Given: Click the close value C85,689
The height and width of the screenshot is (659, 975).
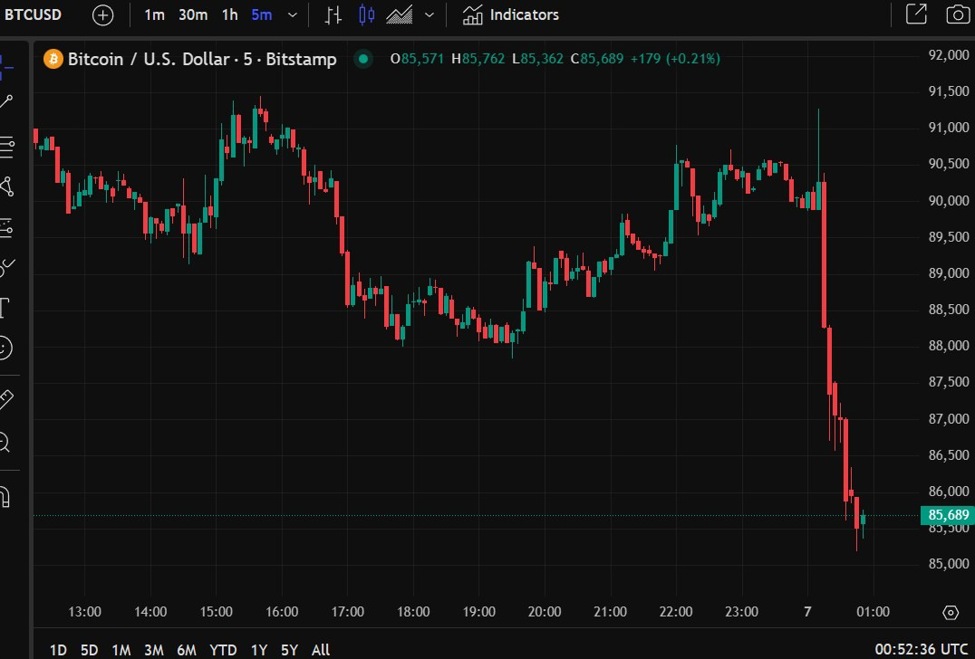Looking at the screenshot, I should click(x=597, y=59).
